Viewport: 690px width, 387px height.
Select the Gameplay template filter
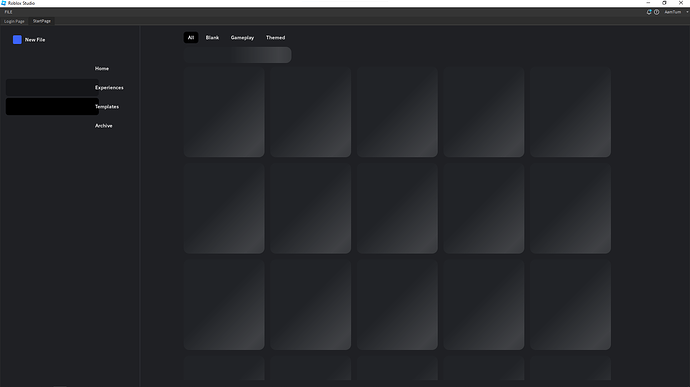click(x=242, y=37)
